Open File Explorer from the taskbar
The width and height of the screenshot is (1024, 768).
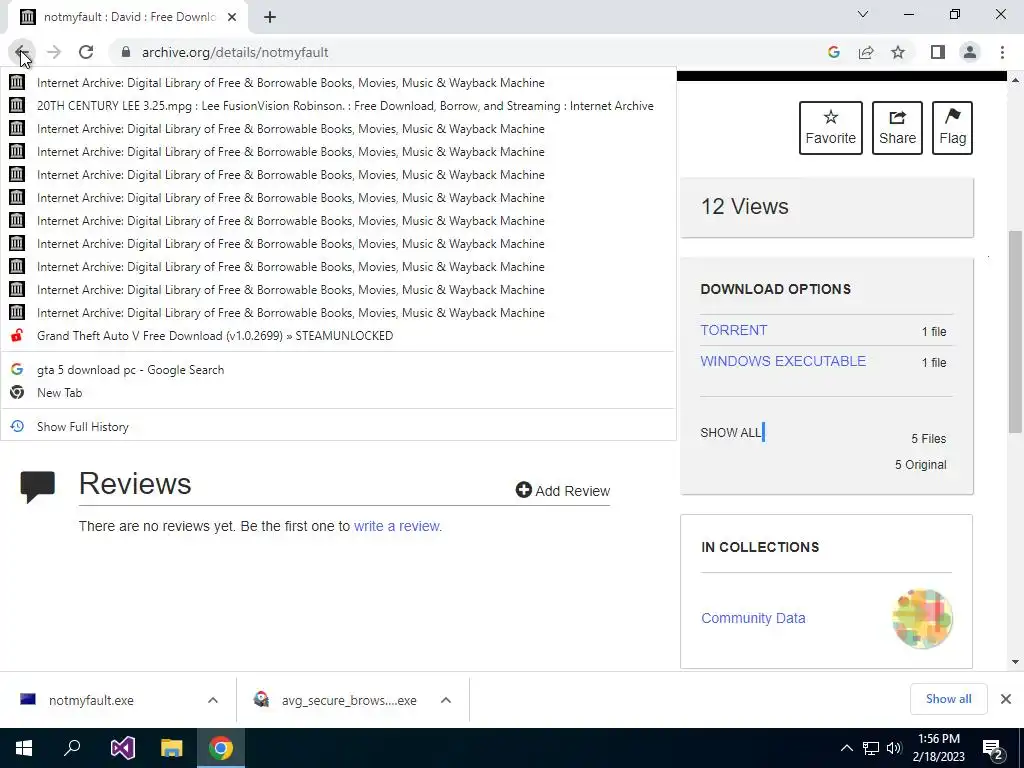coord(172,748)
